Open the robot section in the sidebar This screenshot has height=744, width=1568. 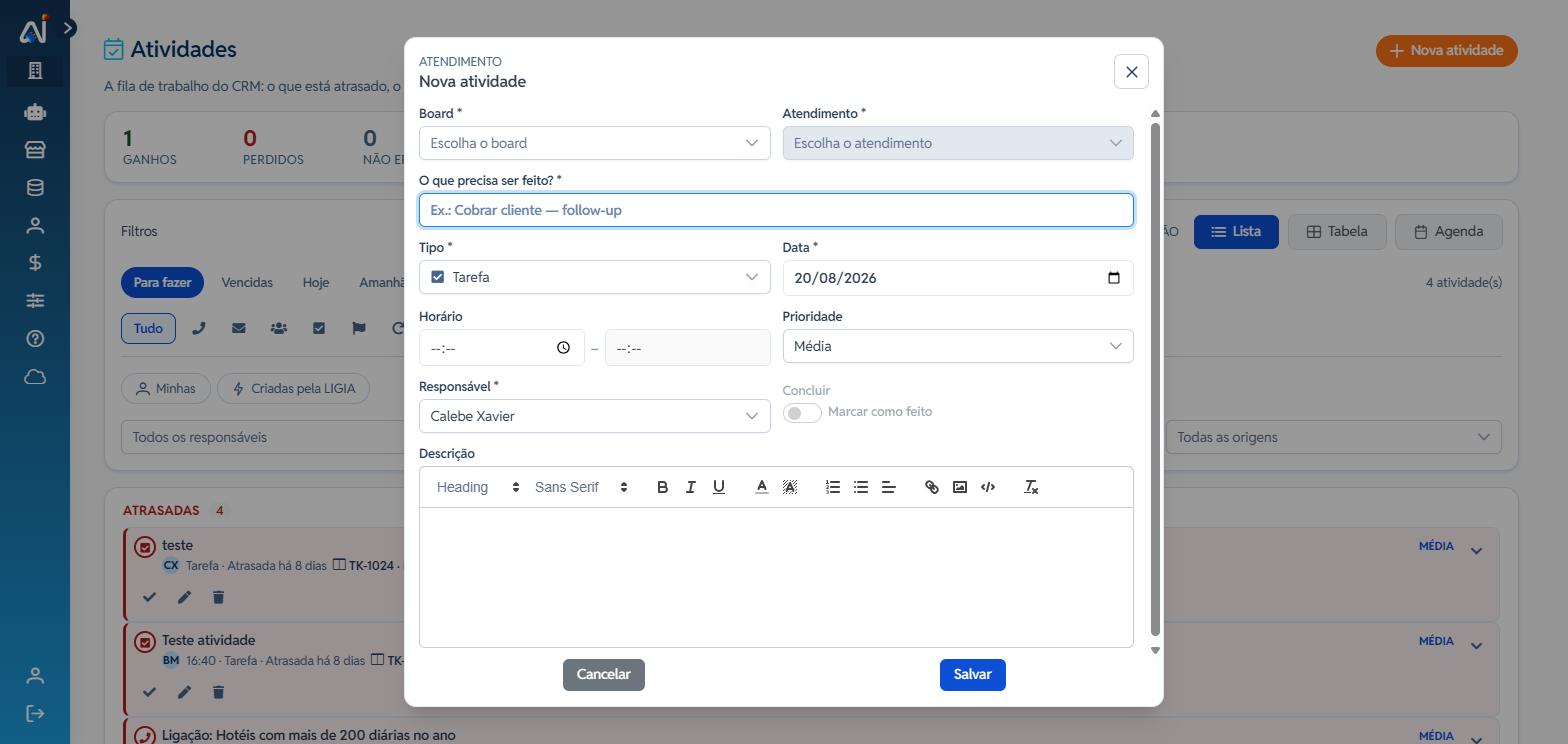(35, 112)
